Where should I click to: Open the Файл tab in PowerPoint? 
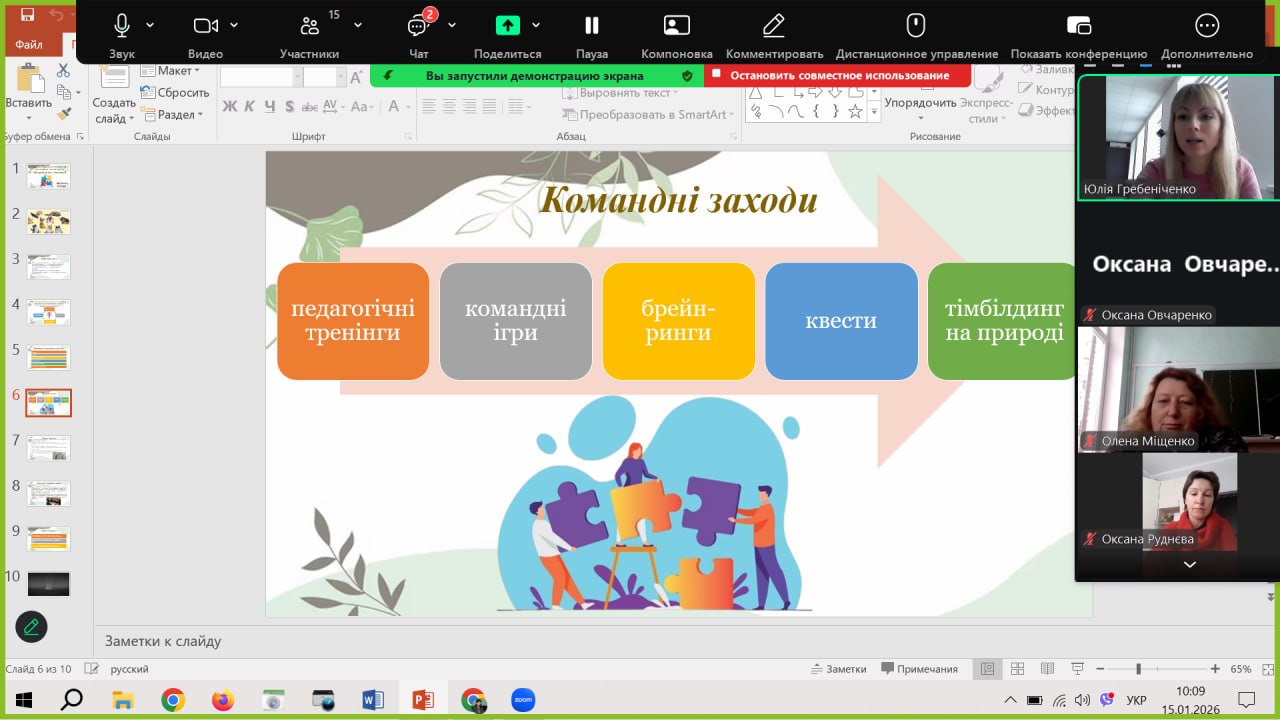coord(29,45)
